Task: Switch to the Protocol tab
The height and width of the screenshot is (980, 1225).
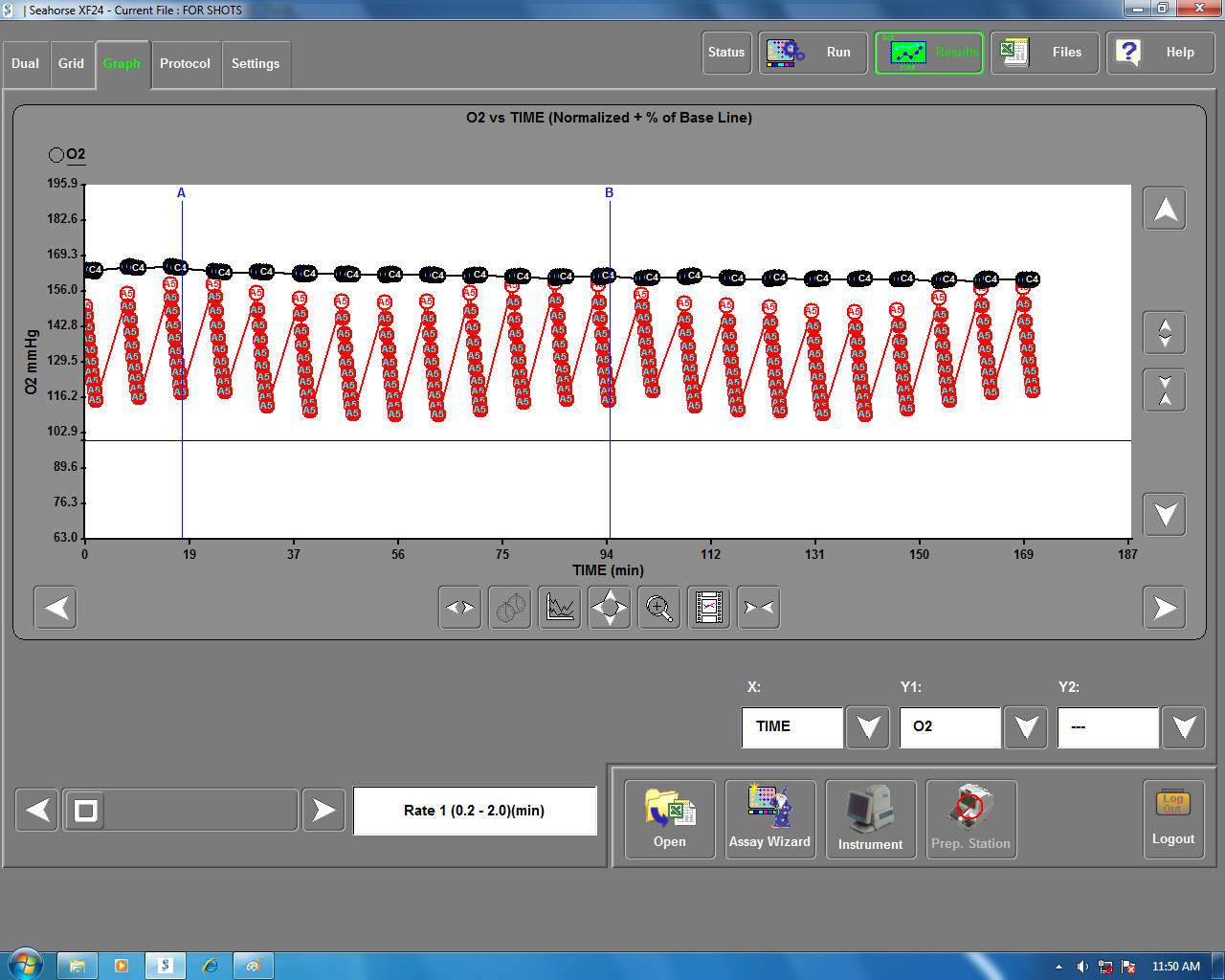Action: point(185,64)
